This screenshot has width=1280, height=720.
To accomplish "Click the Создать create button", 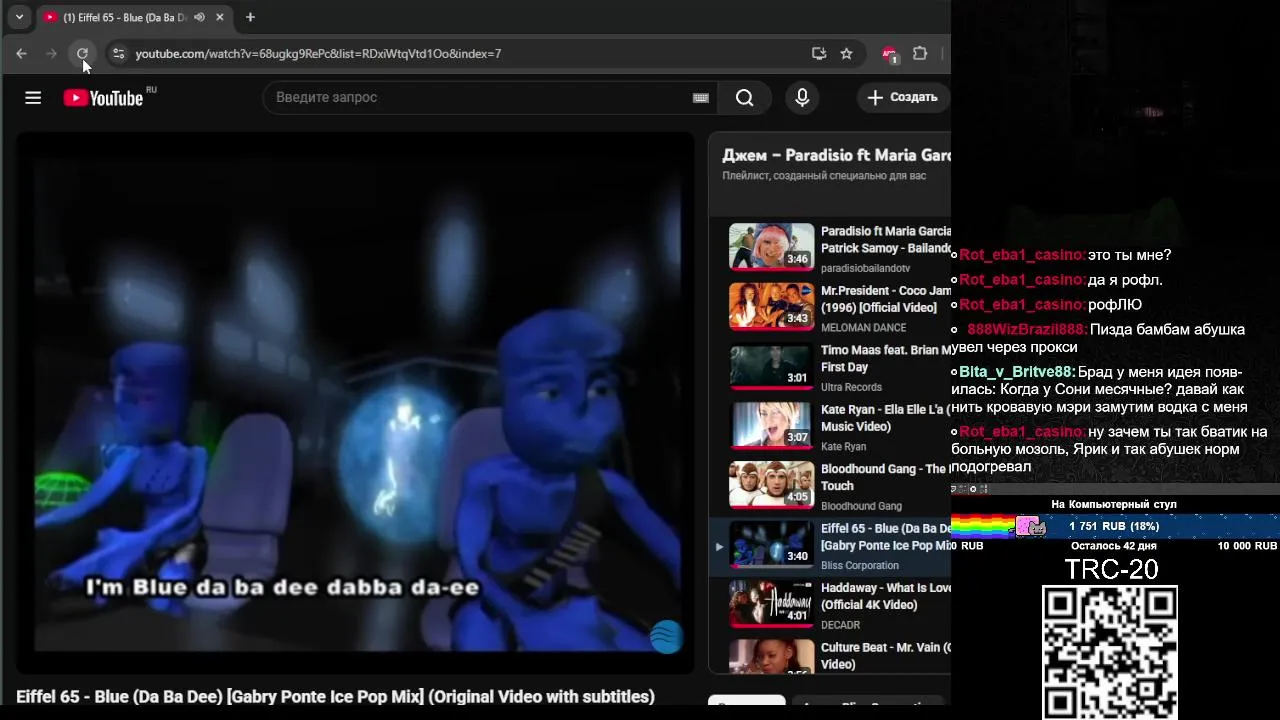I will tap(902, 97).
